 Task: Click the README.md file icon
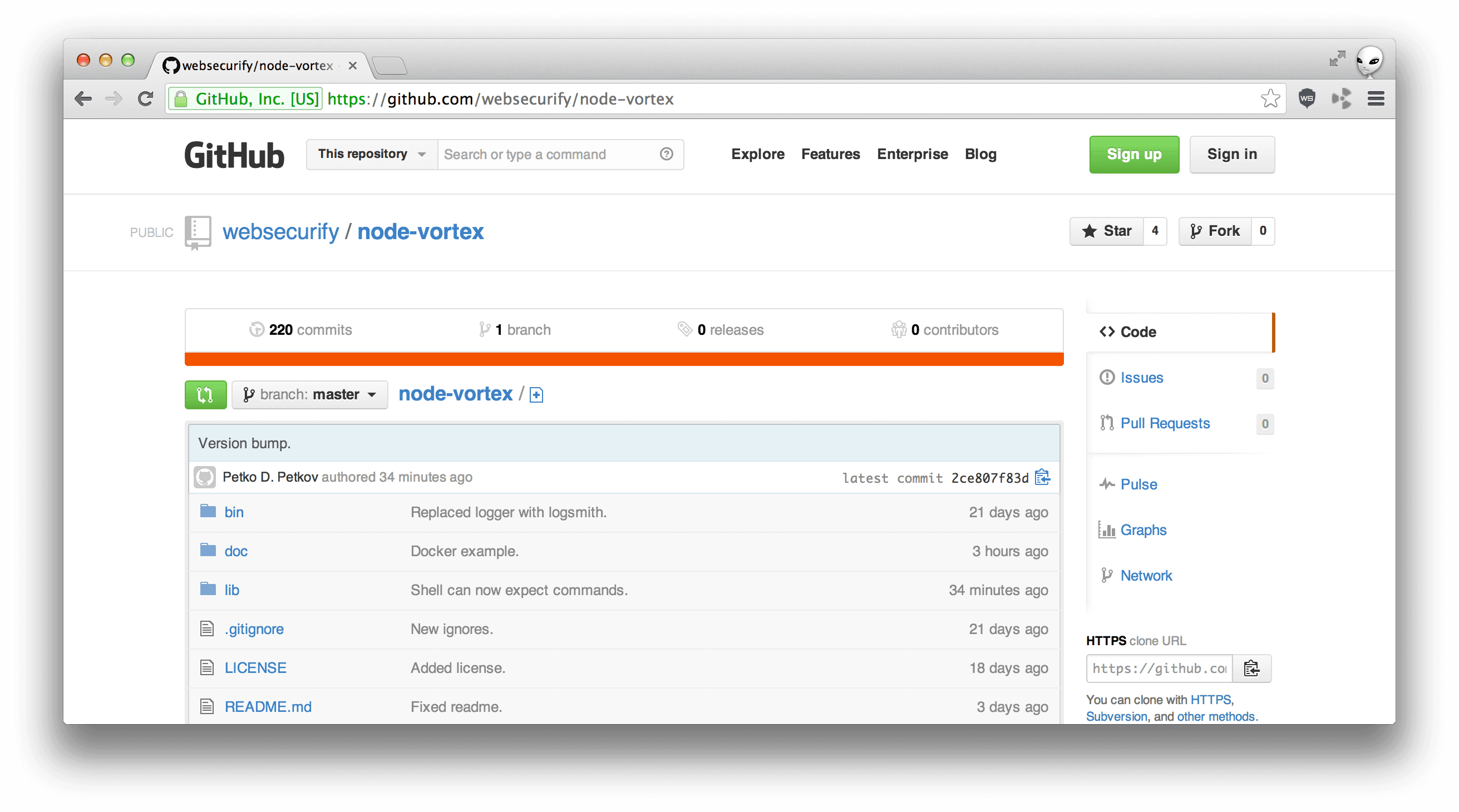[x=207, y=707]
